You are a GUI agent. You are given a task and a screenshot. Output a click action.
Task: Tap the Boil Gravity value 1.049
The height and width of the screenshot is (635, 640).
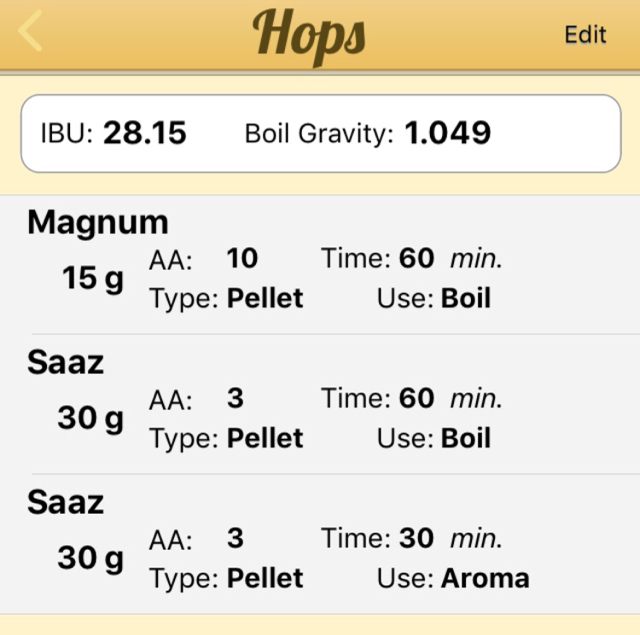[447, 133]
